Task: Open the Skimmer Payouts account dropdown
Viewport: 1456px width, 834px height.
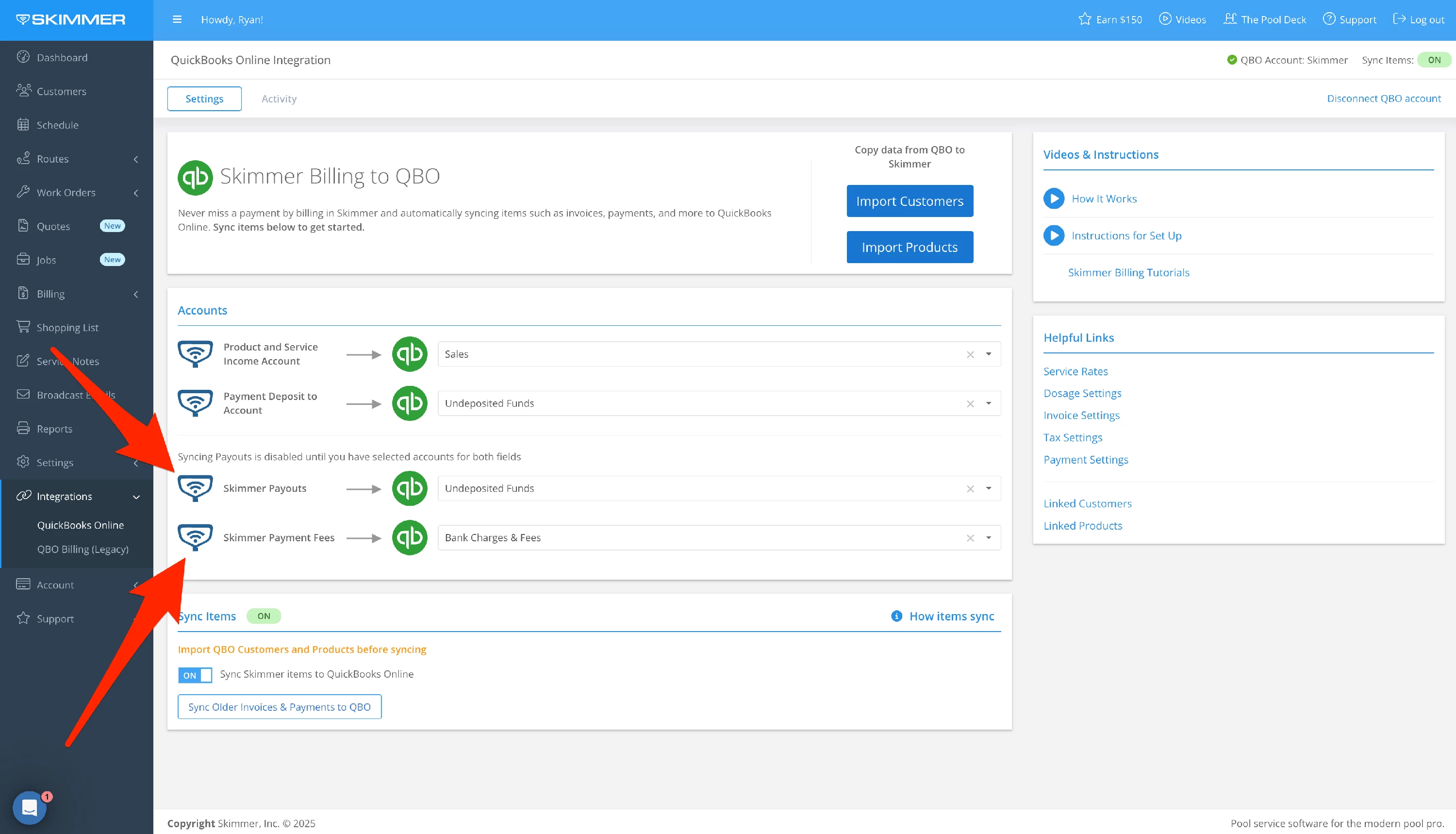Action: tap(988, 488)
